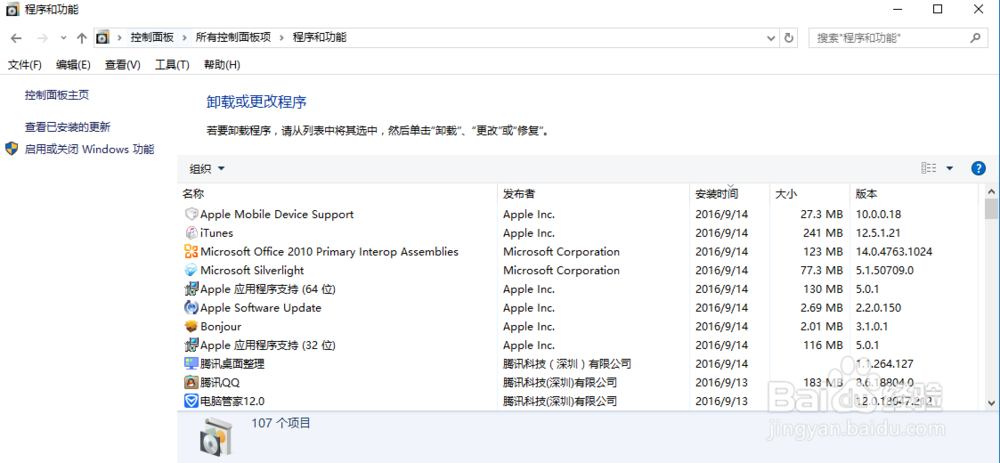Click 所有控制面板项 in the breadcrumb
The height and width of the screenshot is (463, 1000).
(x=233, y=38)
